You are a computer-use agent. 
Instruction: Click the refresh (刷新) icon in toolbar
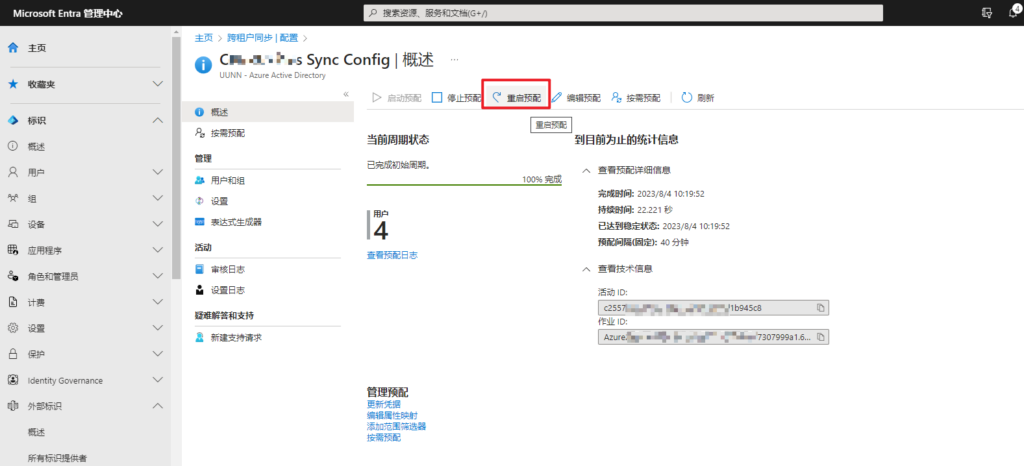tap(687, 98)
